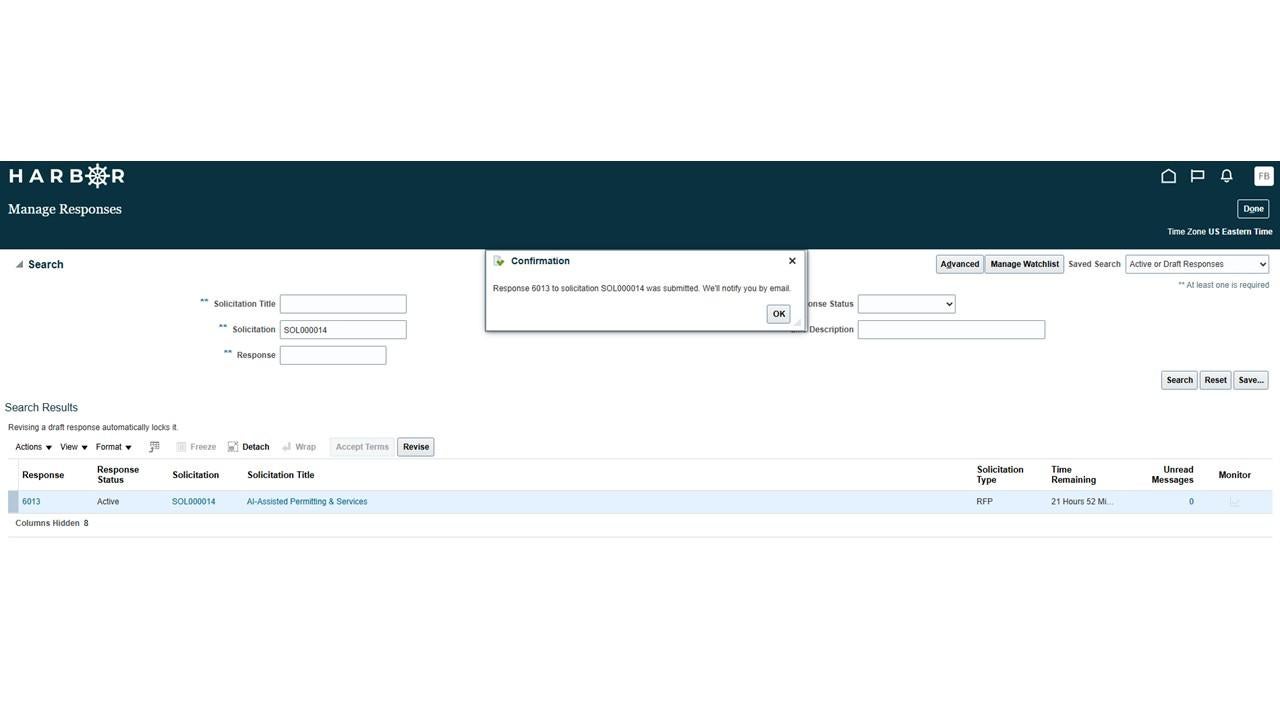Click into the Solicitation Title field

[x=343, y=304]
